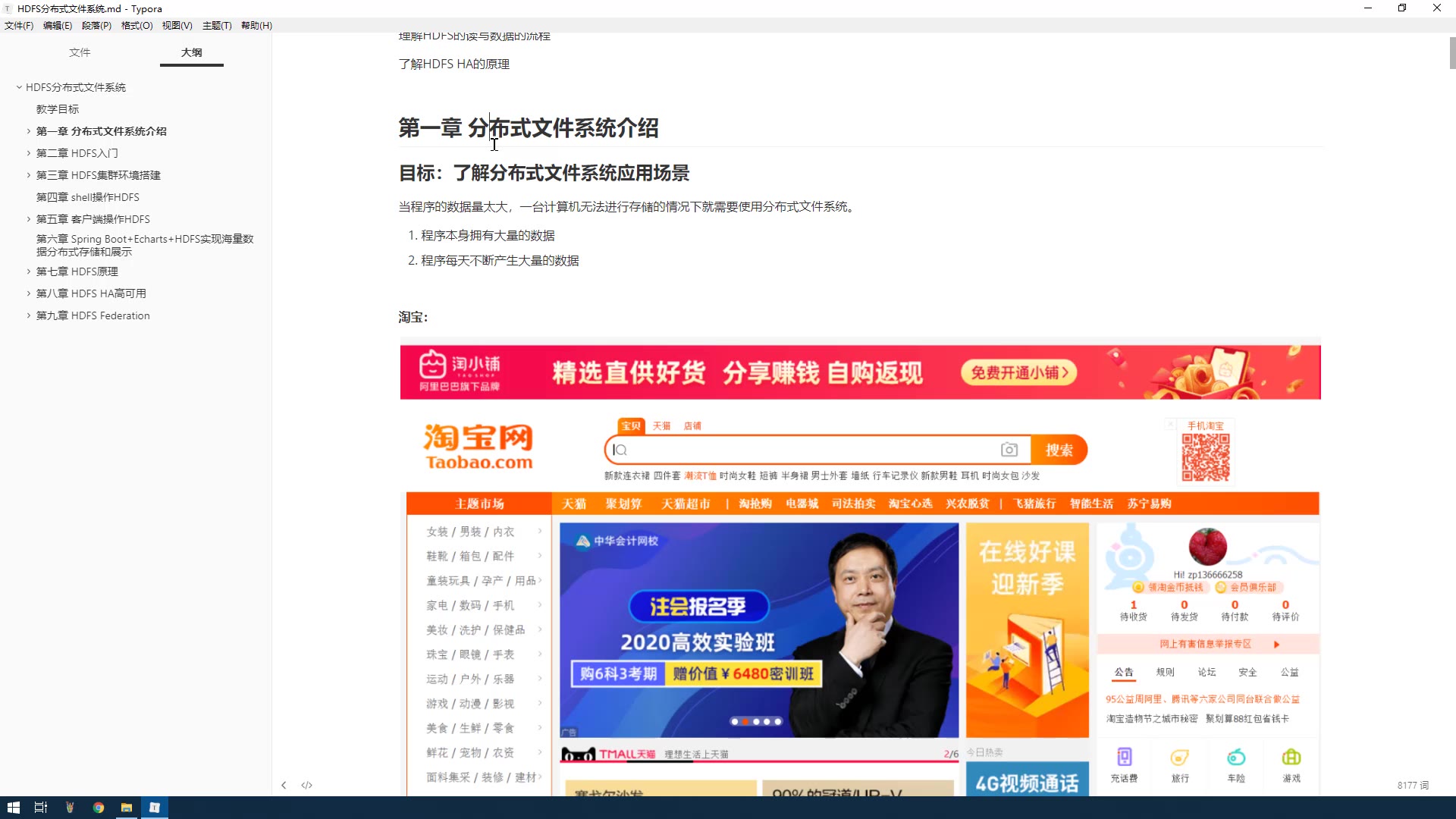Jump to 第五章 客户端操作HDFS outline entry
The image size is (1456, 819).
point(93,219)
